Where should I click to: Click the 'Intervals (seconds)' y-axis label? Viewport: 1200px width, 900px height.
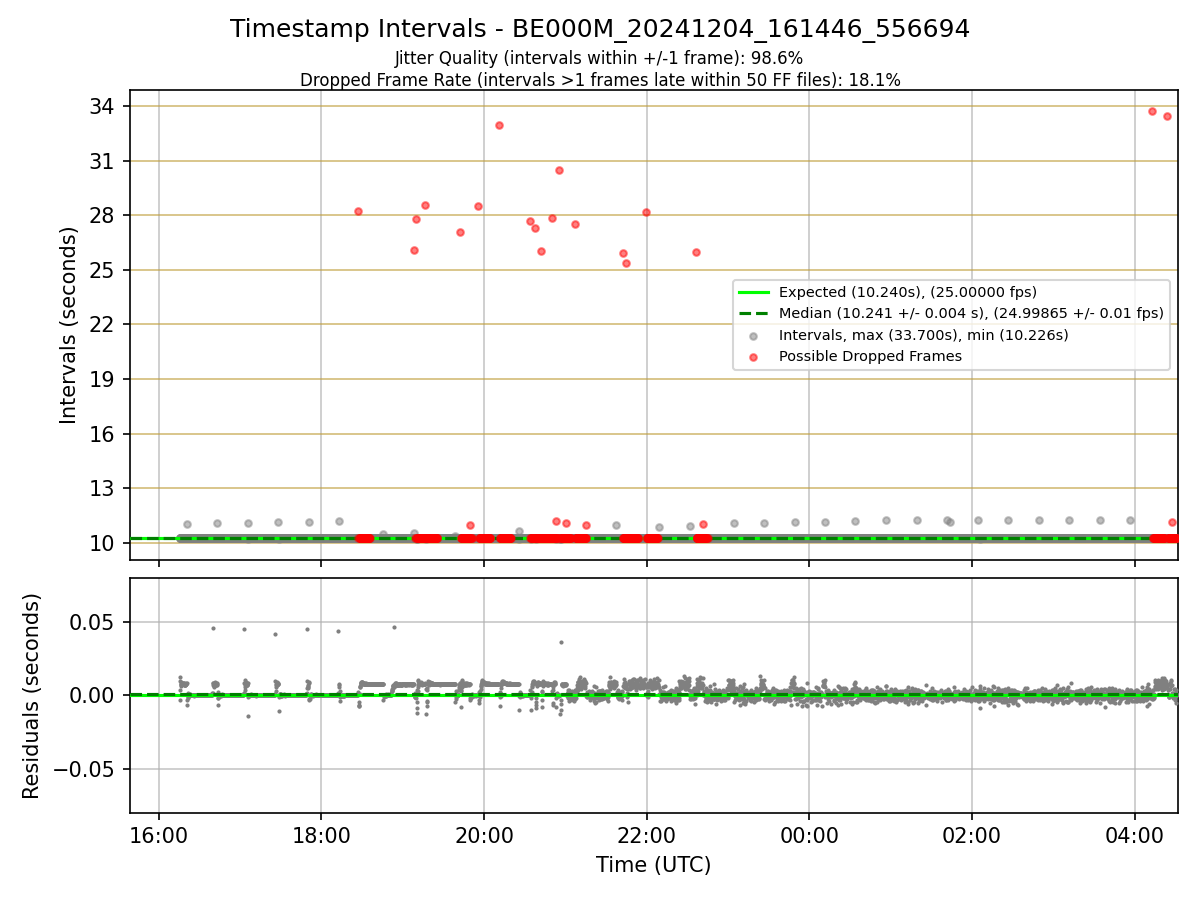pyautogui.click(x=68, y=325)
